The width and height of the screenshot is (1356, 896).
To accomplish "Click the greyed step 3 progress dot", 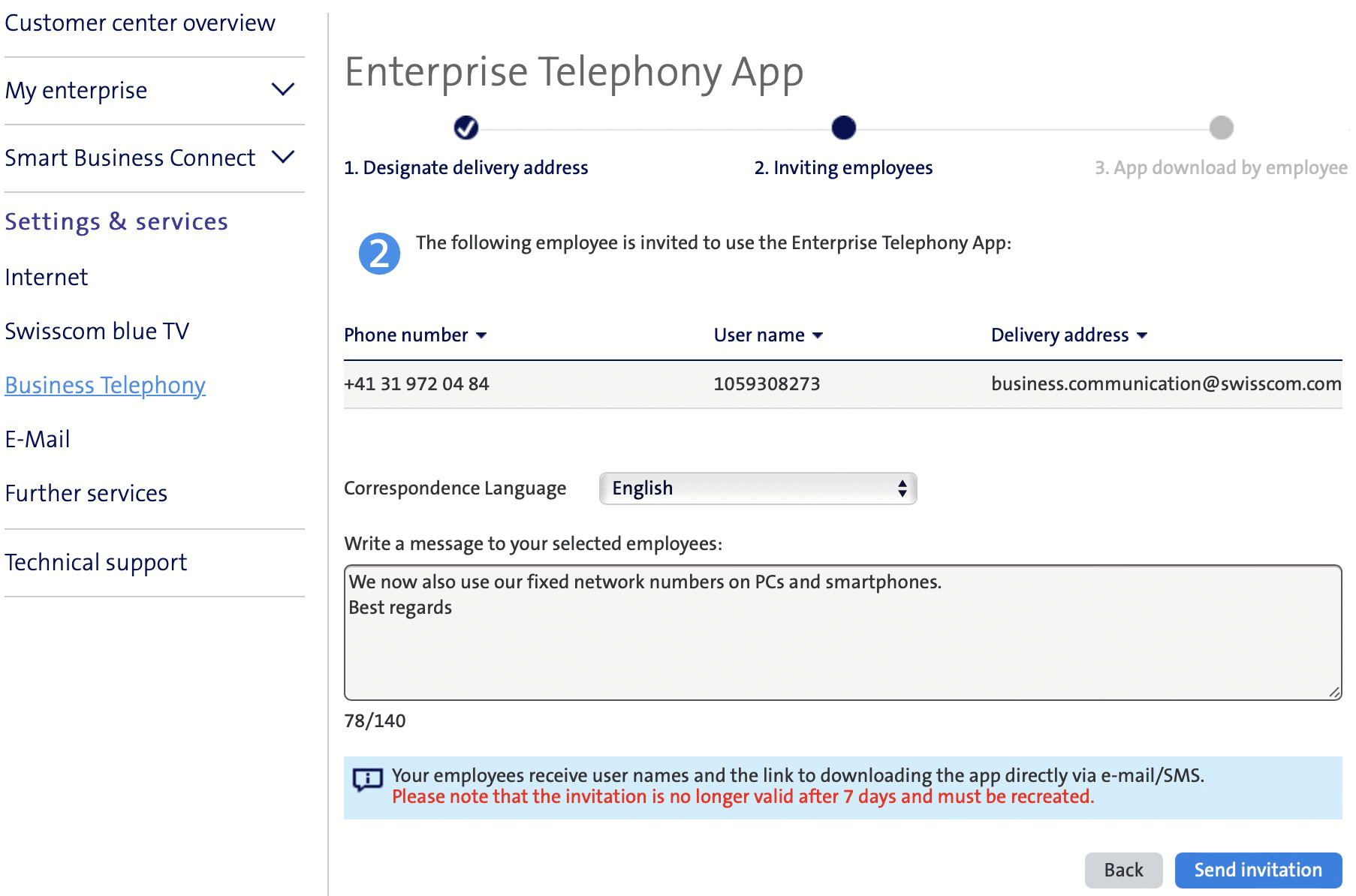I will click(x=1222, y=128).
